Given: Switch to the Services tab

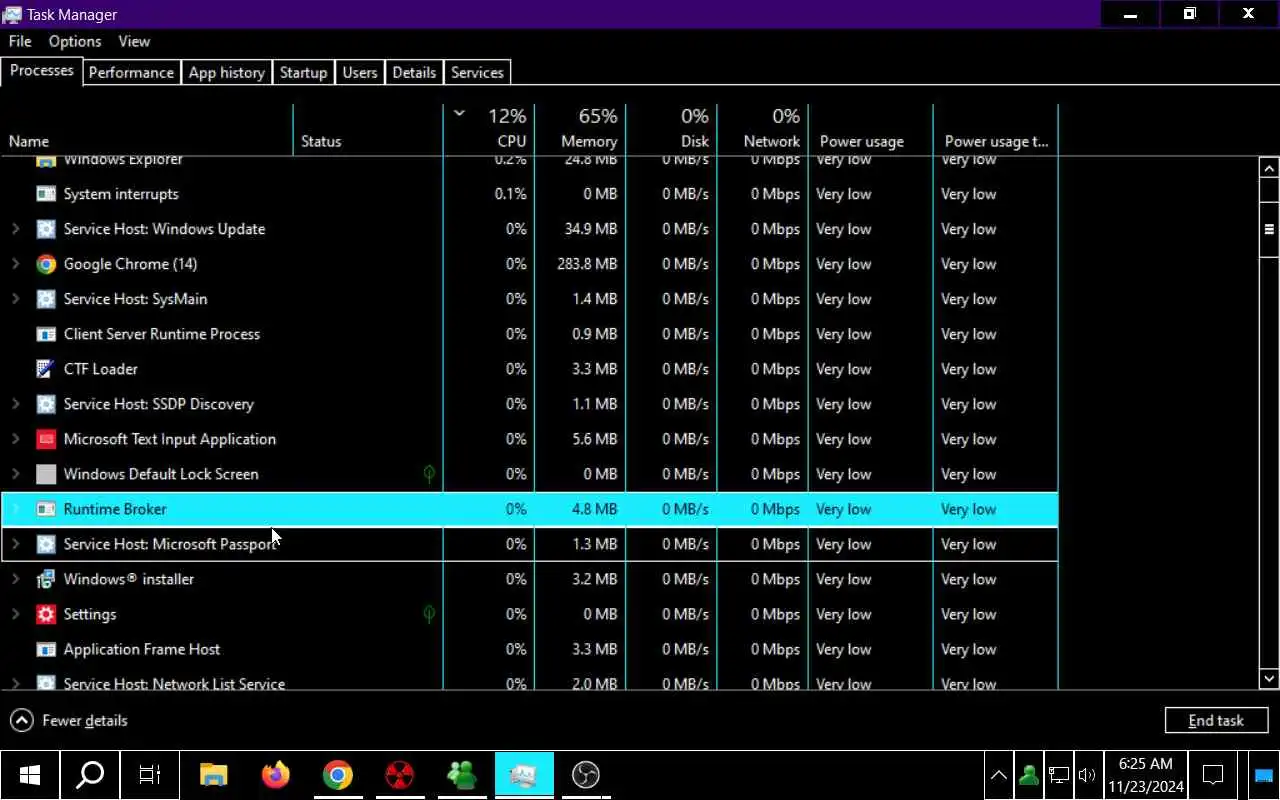Looking at the screenshot, I should [477, 72].
